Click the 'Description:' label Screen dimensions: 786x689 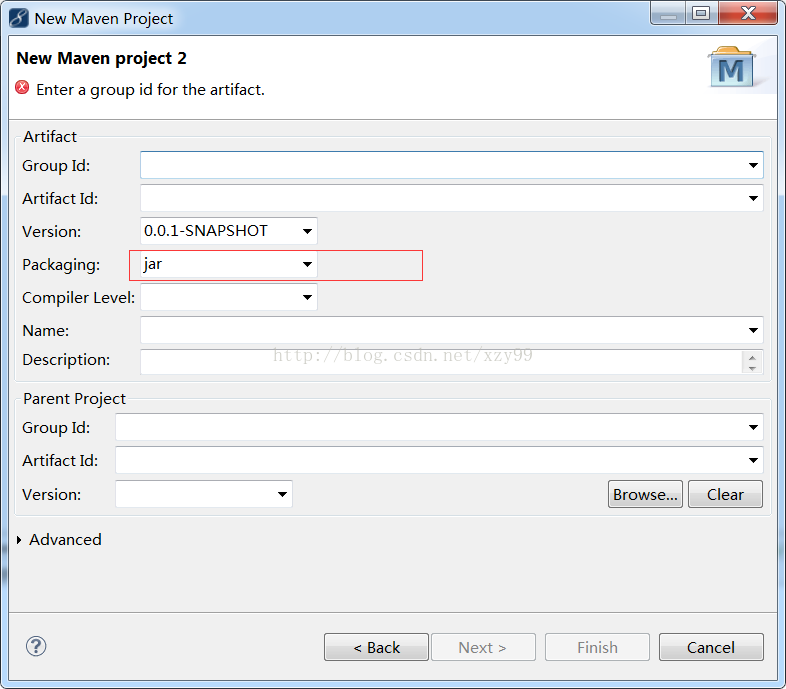coord(66,360)
